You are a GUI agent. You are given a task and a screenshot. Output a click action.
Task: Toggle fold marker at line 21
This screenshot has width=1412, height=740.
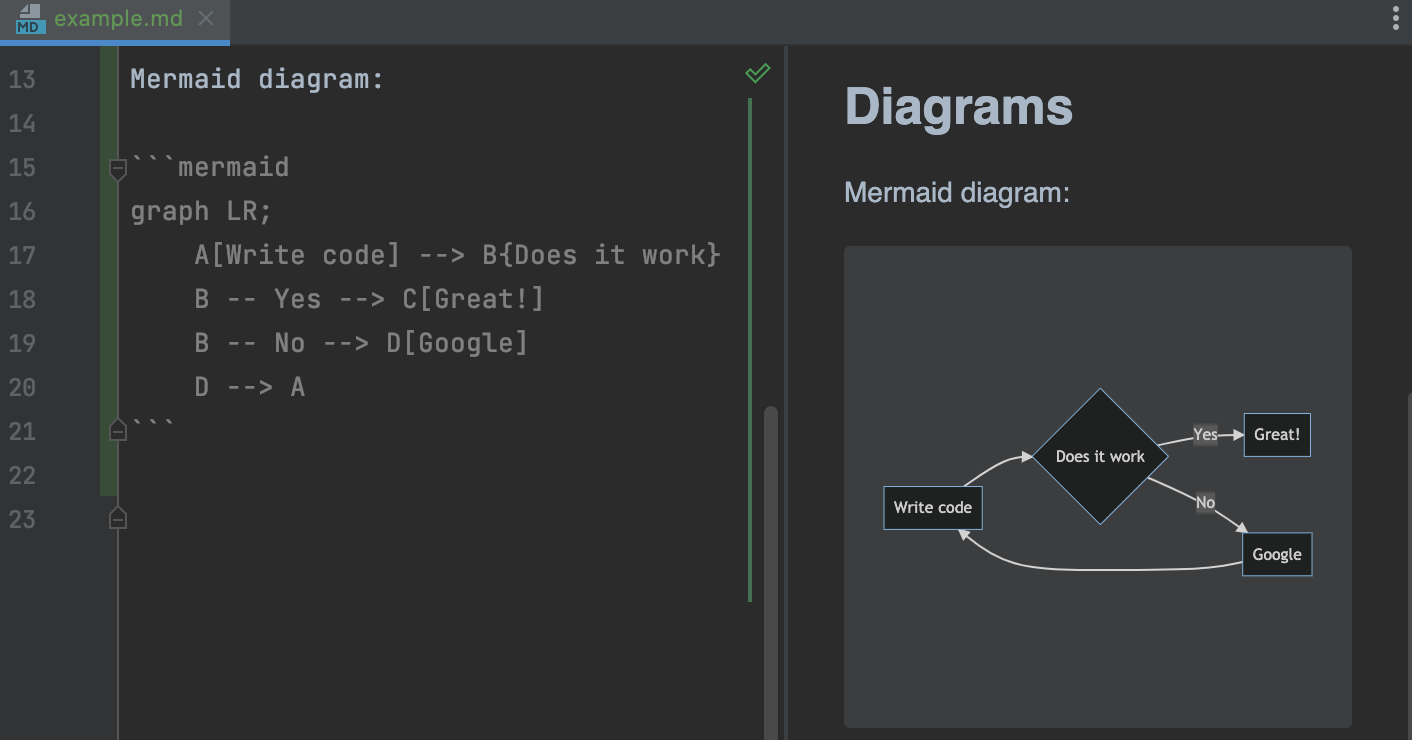[x=118, y=431]
